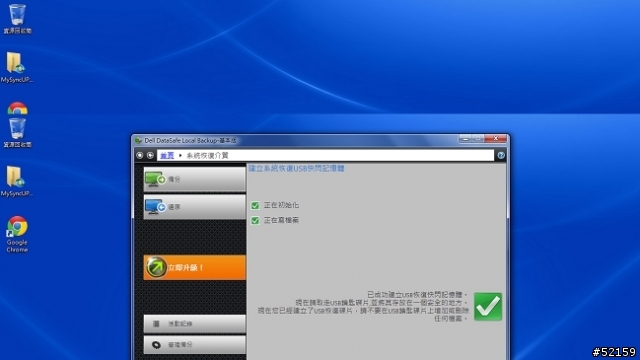Click the heading 建立系統恢復USB快閃記憶體
The width and height of the screenshot is (640, 360).
tap(296, 168)
